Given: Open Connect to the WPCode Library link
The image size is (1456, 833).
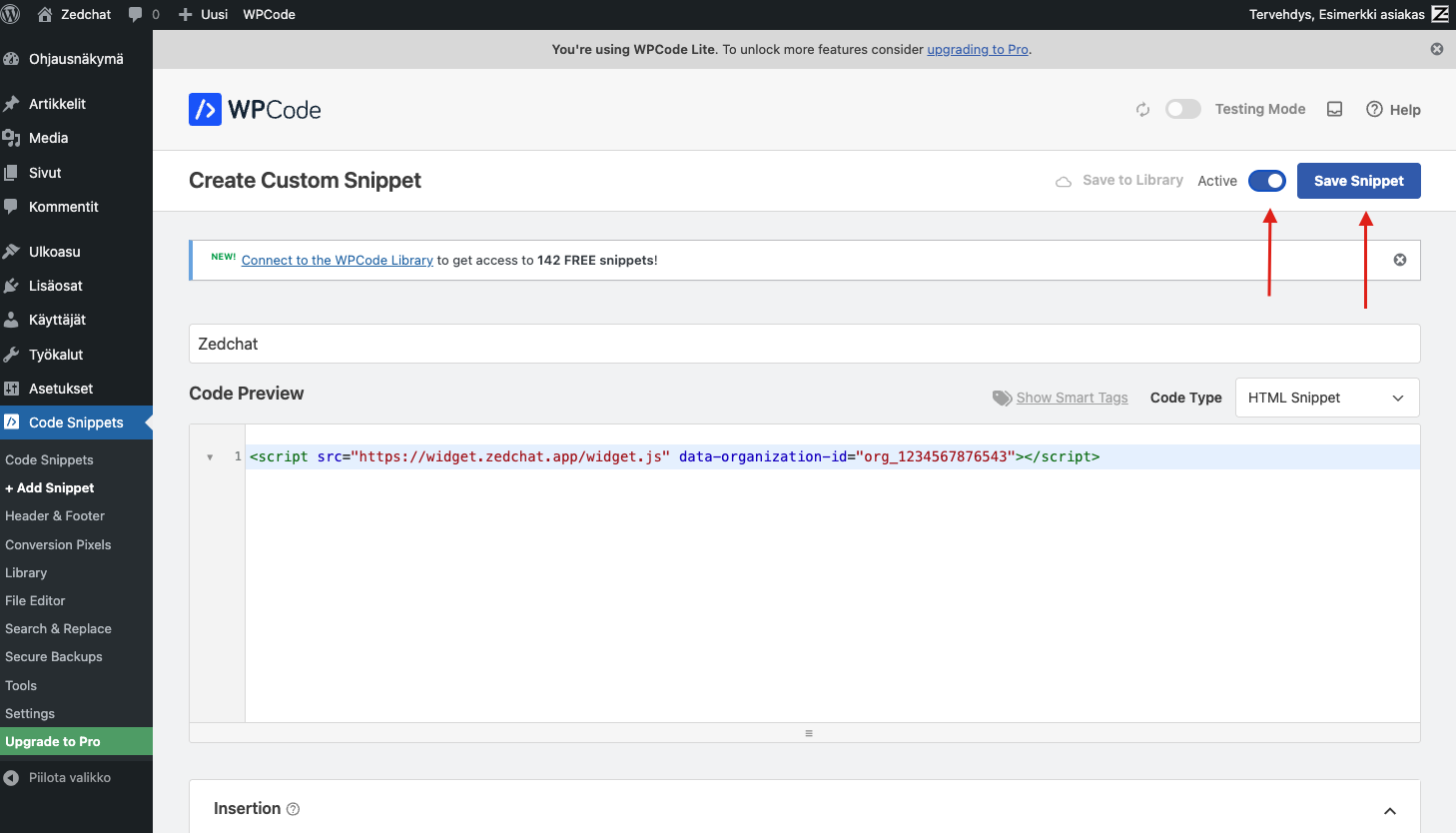Looking at the screenshot, I should (x=337, y=261).
